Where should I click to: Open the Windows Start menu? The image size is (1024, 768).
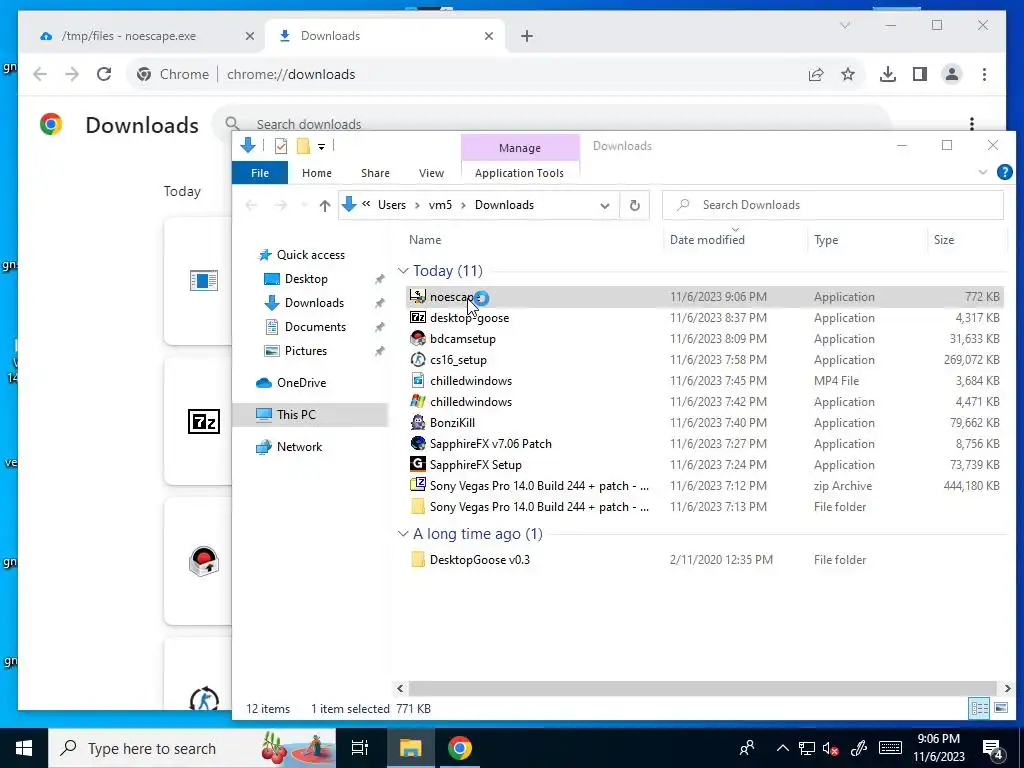pos(24,748)
